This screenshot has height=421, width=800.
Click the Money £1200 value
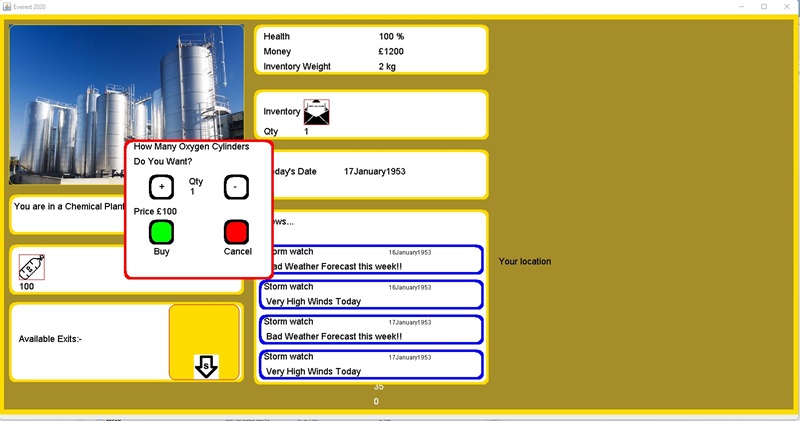[x=391, y=51]
